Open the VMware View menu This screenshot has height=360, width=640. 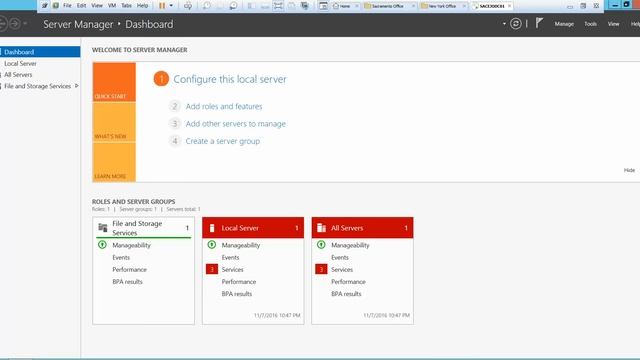(x=97, y=6)
